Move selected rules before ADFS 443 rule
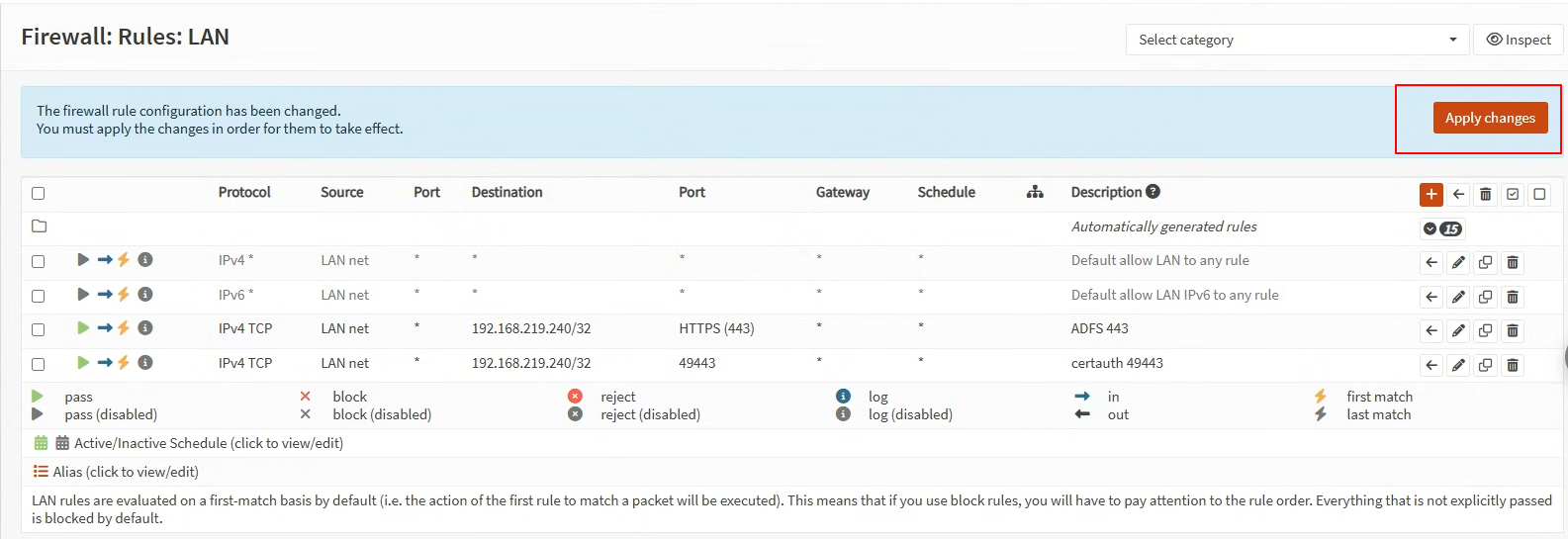 point(1430,330)
